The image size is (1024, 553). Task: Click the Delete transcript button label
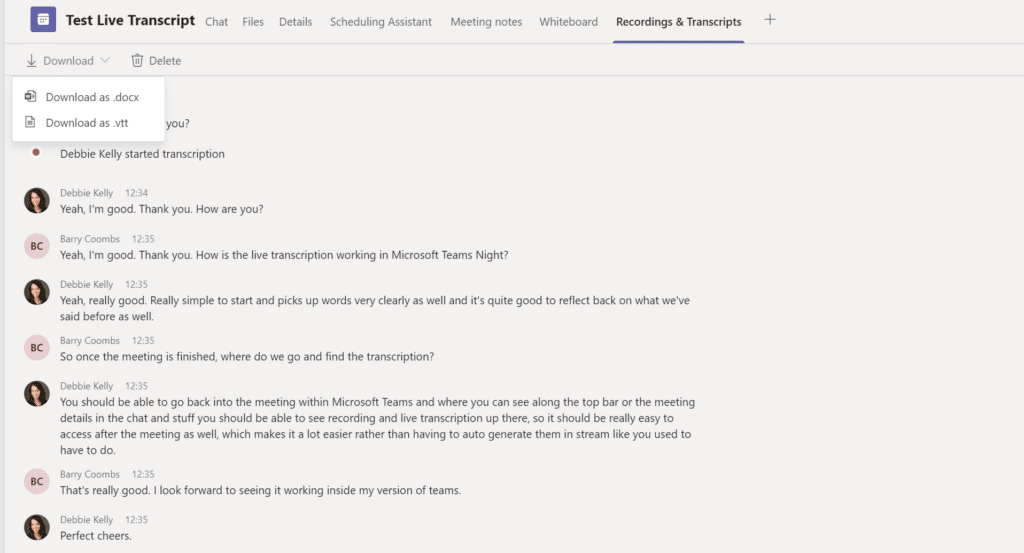click(165, 61)
